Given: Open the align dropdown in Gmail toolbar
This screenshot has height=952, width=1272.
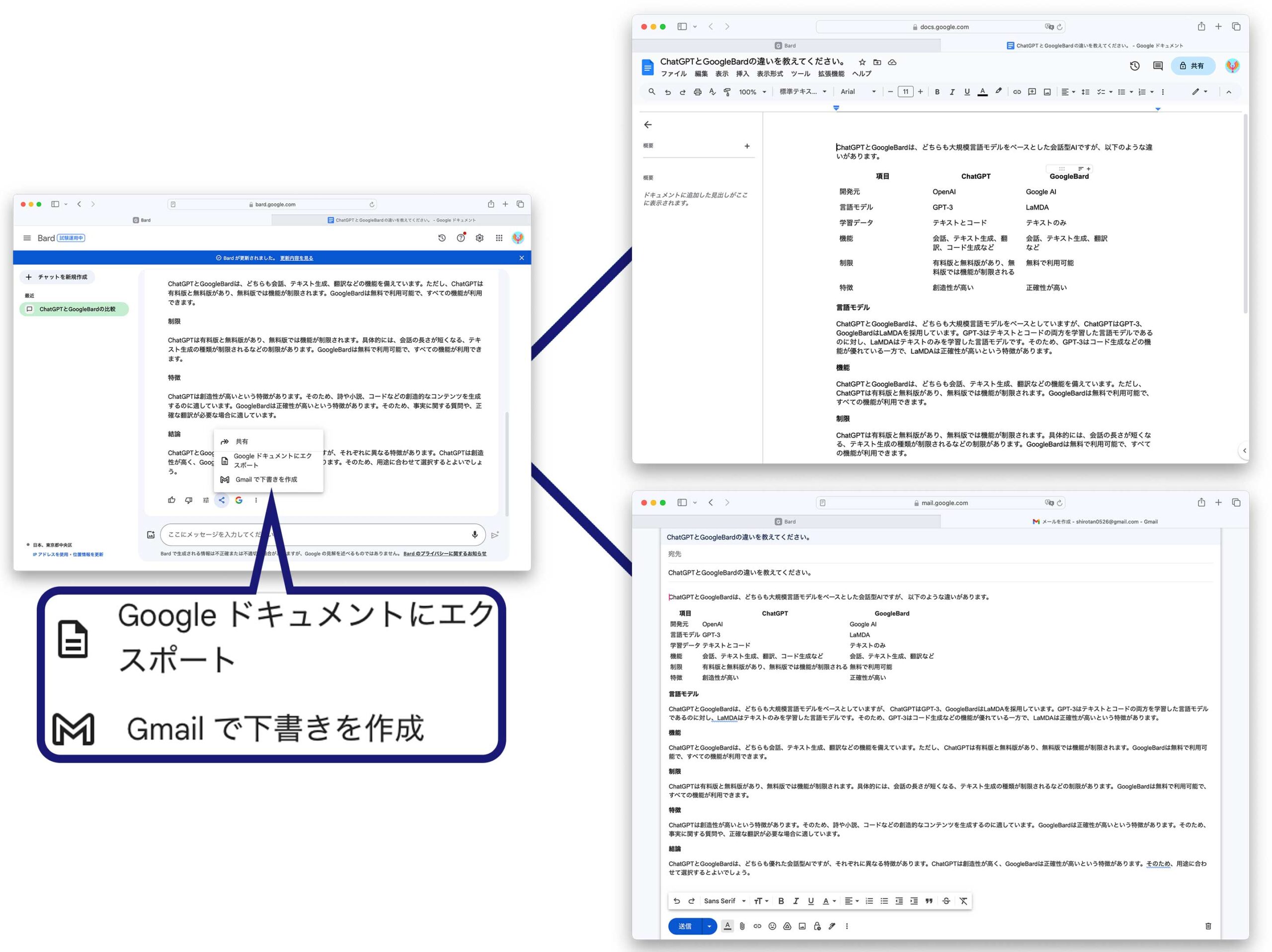Looking at the screenshot, I should (851, 901).
